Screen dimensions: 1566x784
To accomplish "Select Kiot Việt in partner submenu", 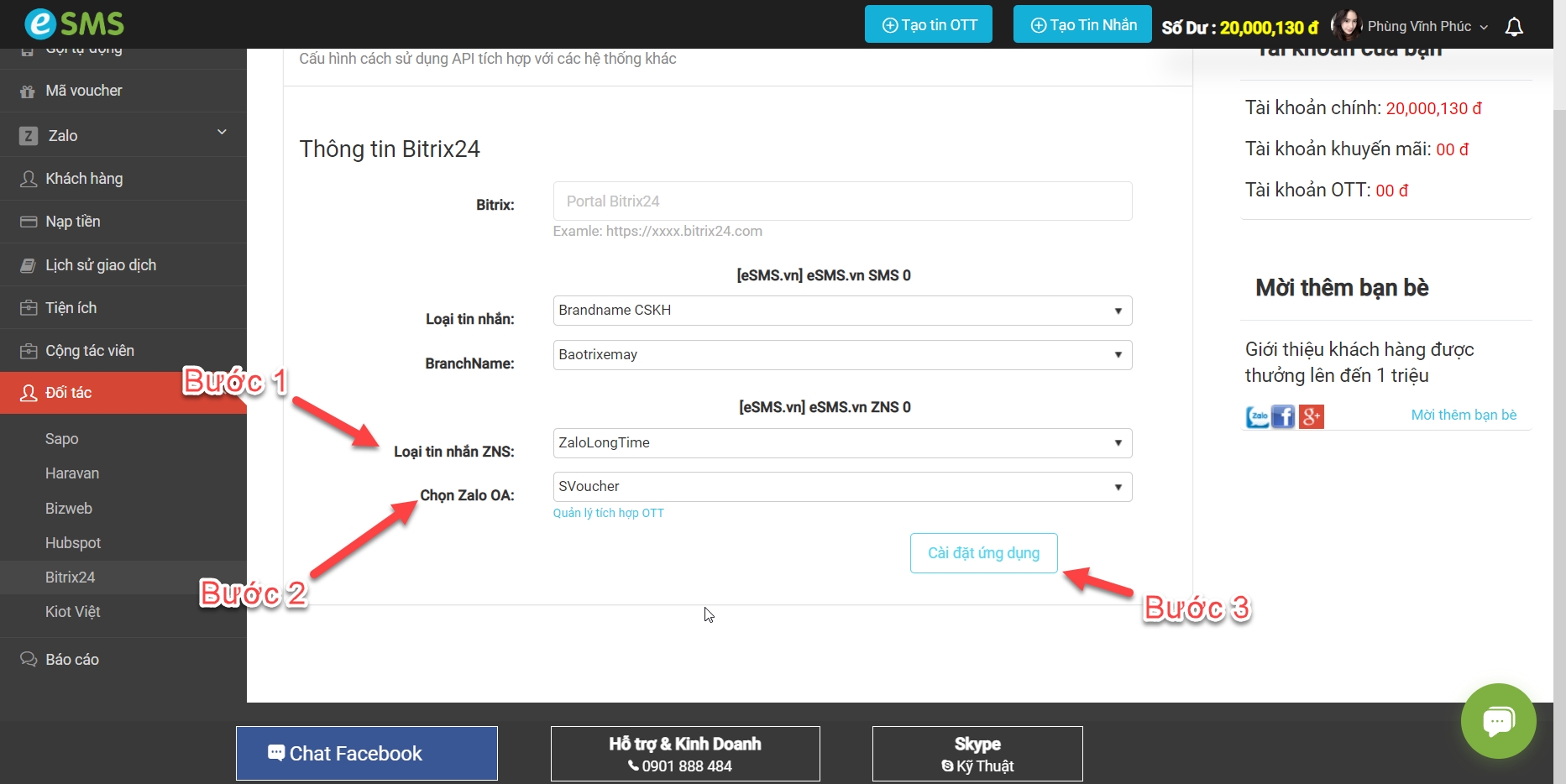I will click(x=73, y=612).
